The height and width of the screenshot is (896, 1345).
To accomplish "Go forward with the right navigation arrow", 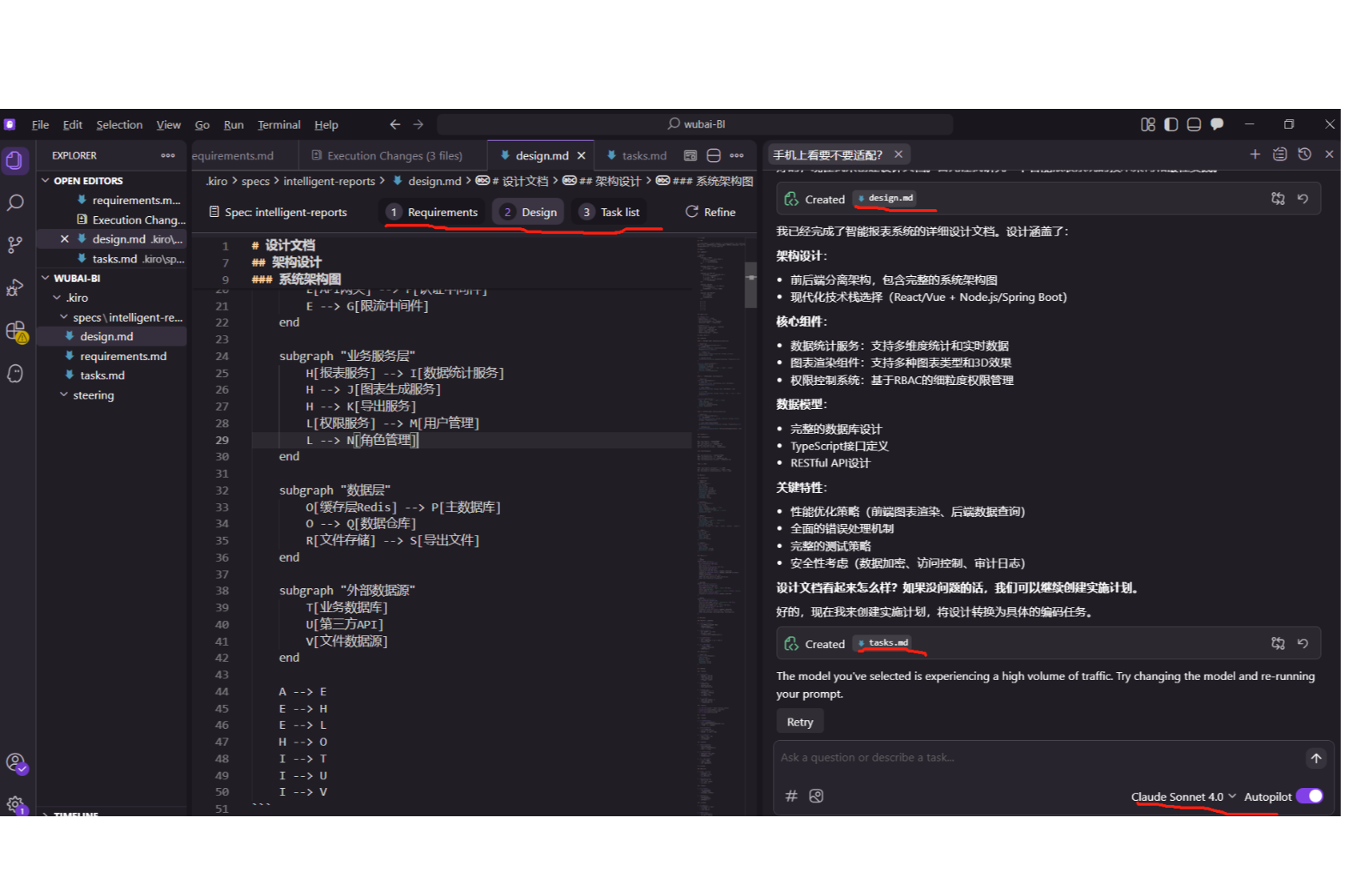I will [418, 124].
